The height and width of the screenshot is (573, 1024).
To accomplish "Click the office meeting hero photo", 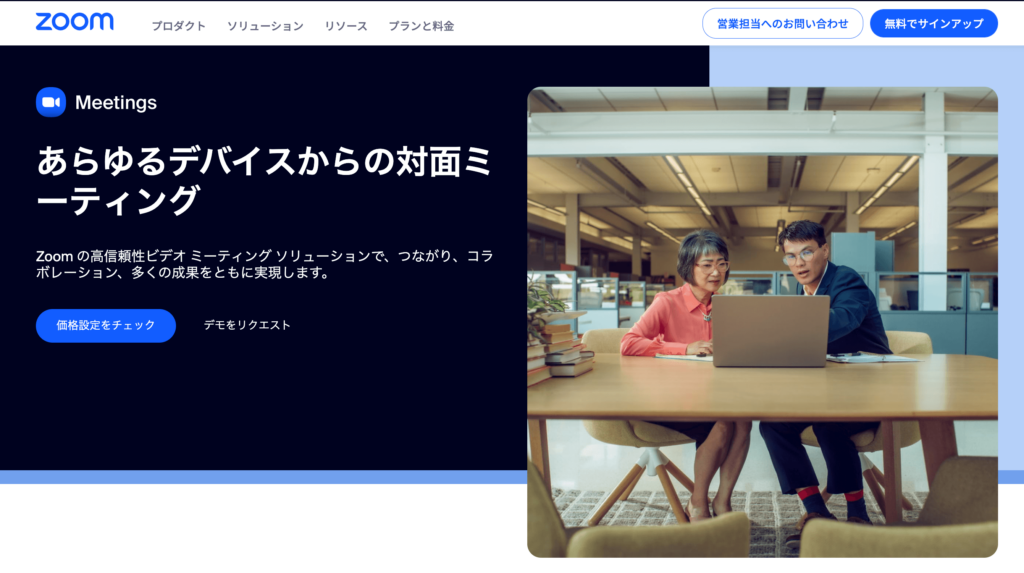I will (x=762, y=322).
